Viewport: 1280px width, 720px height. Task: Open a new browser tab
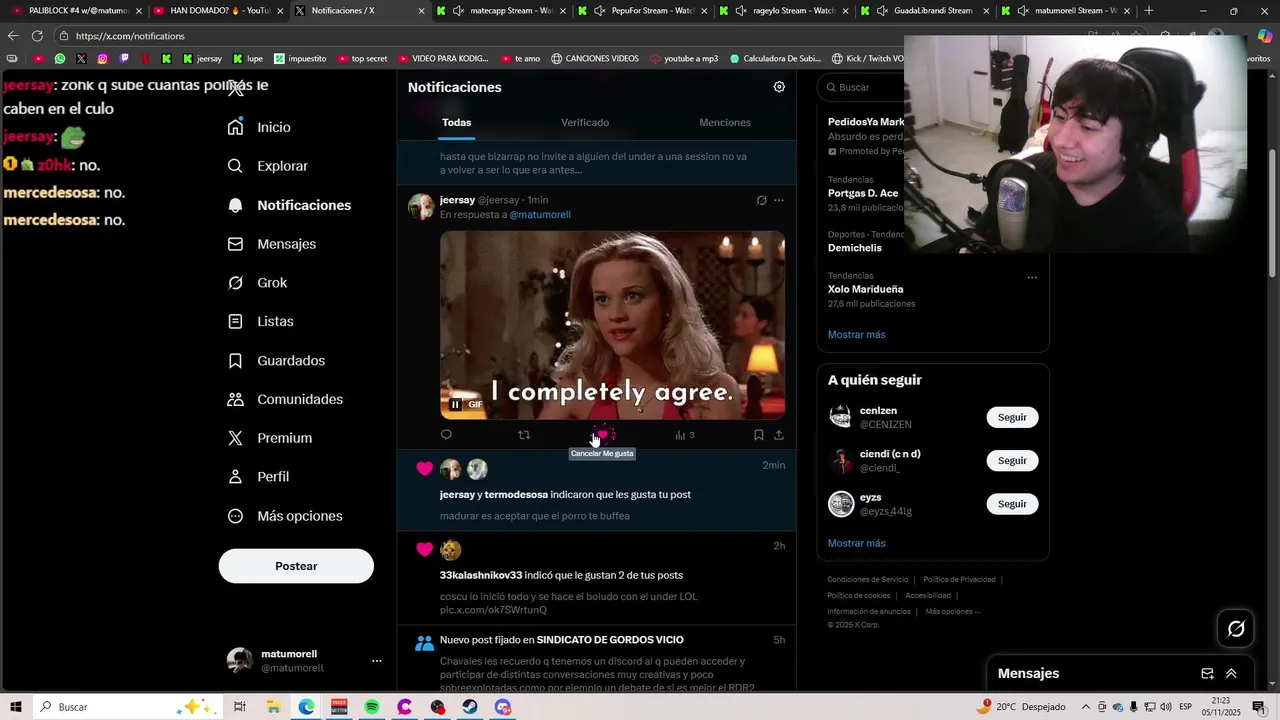click(x=1149, y=10)
